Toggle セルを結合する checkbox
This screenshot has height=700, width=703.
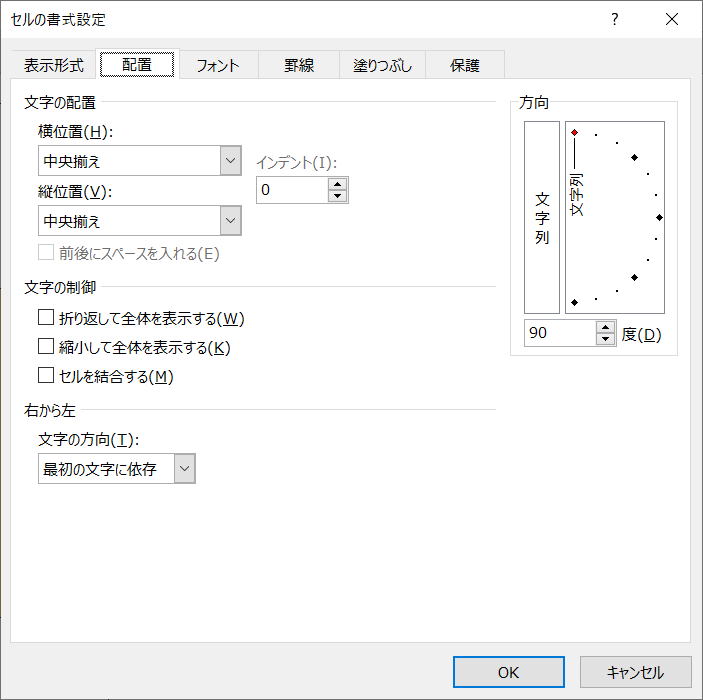pyautogui.click(x=46, y=375)
